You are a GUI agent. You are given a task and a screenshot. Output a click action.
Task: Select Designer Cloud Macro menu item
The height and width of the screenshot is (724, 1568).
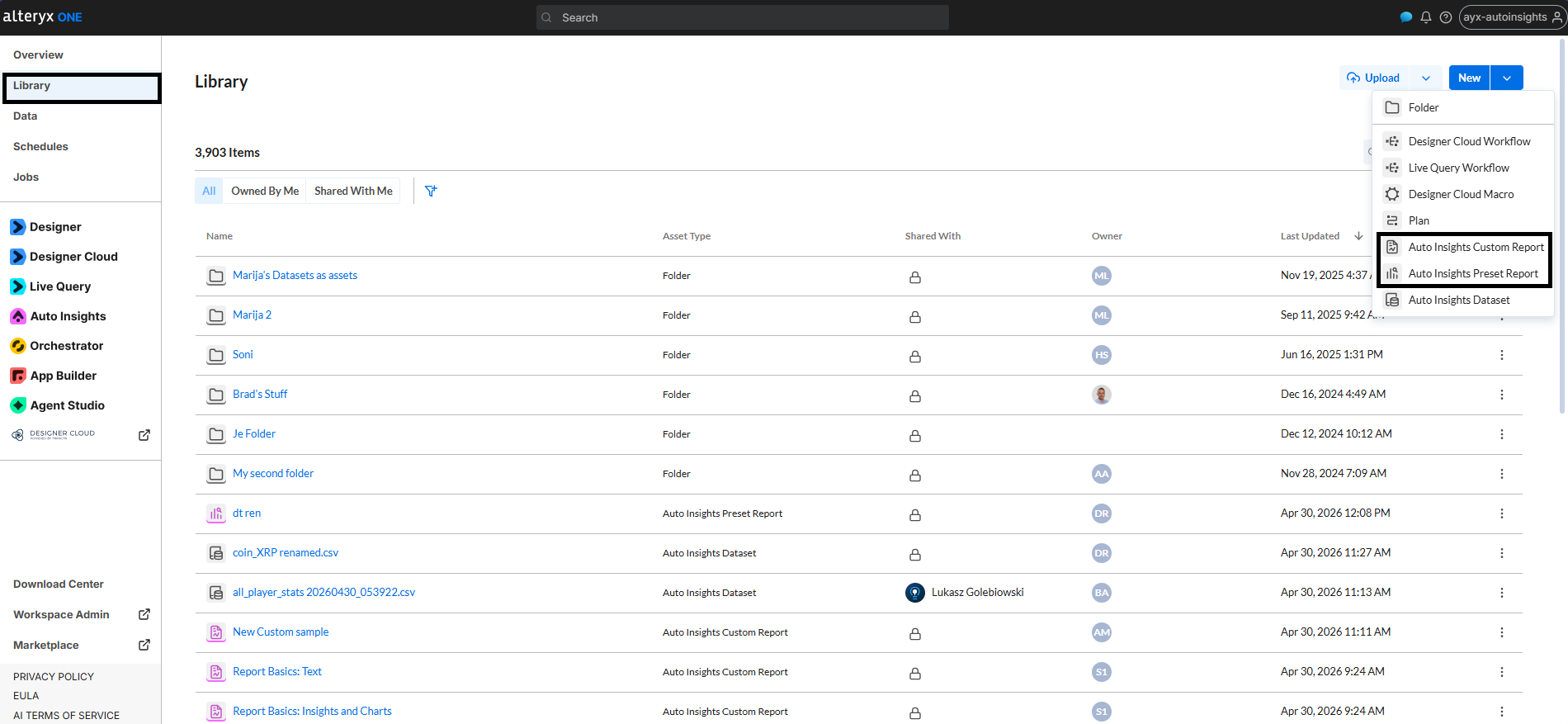tap(1463, 194)
